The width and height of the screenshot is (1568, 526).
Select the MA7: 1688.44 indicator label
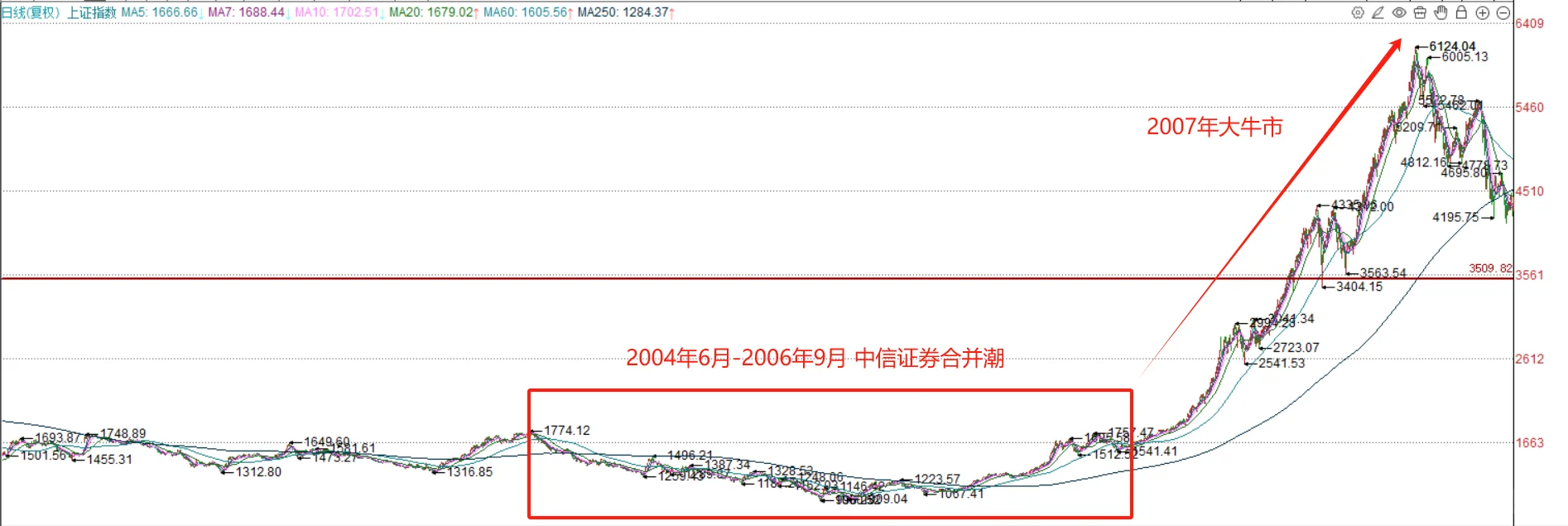pyautogui.click(x=248, y=12)
